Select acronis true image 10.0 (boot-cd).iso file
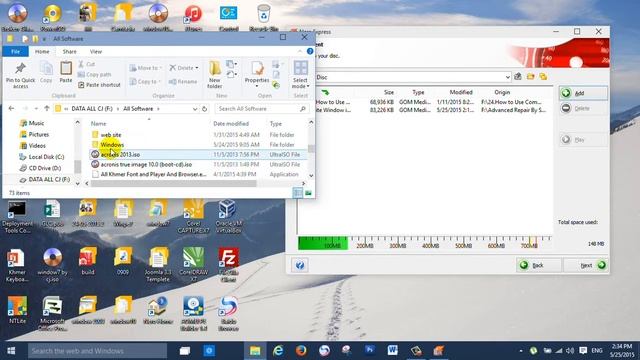The width and height of the screenshot is (640, 360). click(197, 164)
